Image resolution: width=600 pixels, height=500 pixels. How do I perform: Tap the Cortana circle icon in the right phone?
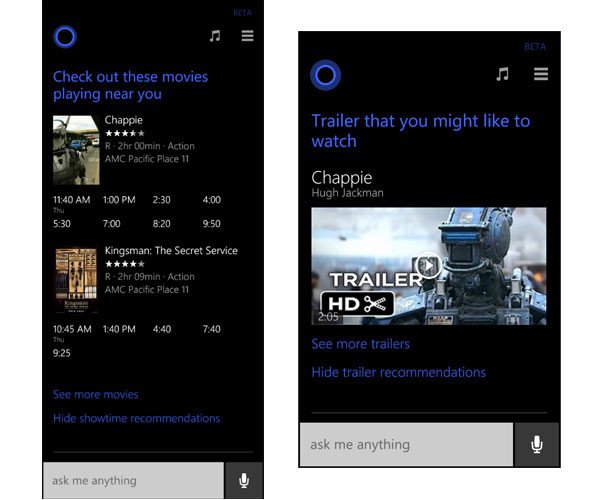(325, 75)
